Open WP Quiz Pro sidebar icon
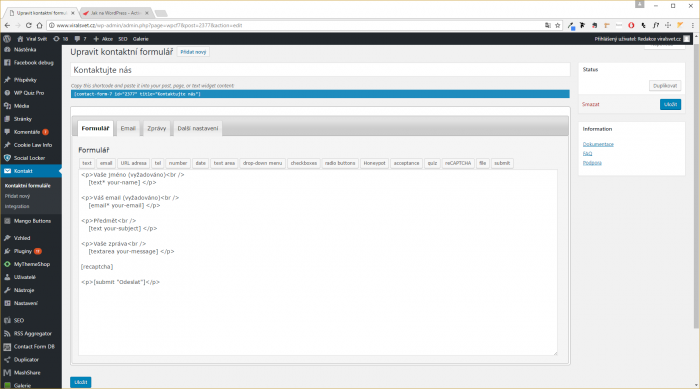This screenshot has width=700, height=389. click(x=7, y=93)
